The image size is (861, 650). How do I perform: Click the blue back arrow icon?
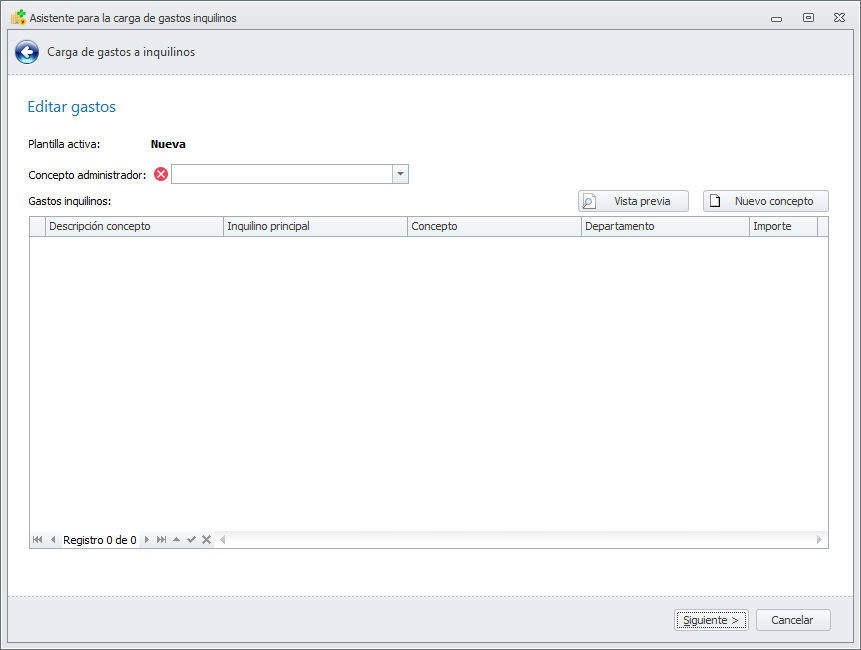click(x=27, y=52)
